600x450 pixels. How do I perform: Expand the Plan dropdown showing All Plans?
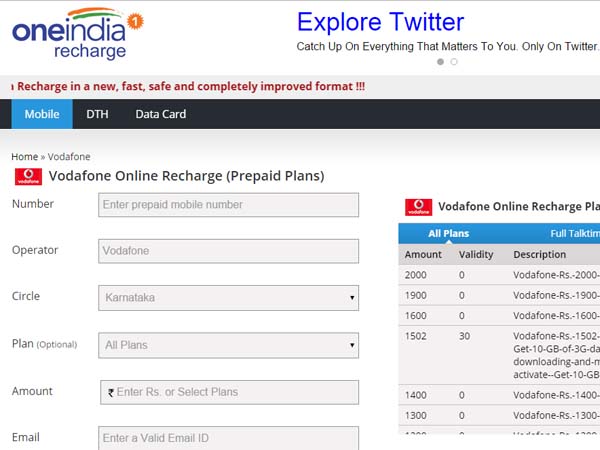pos(229,345)
